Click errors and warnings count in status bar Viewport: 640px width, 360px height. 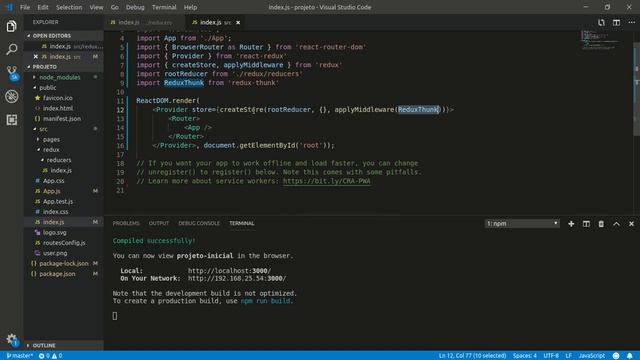pyautogui.click(x=51, y=356)
